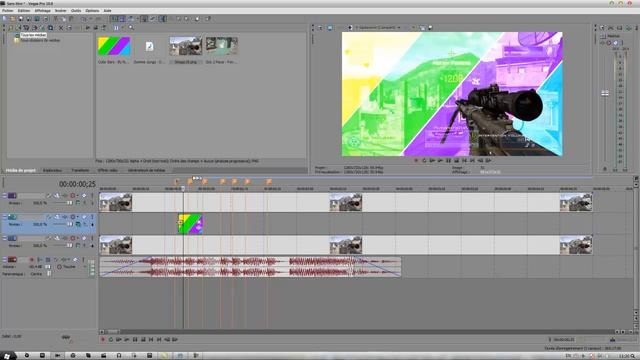
Task: Toggle Automatic Crossfades in the main toolbar
Action: (122, 19)
